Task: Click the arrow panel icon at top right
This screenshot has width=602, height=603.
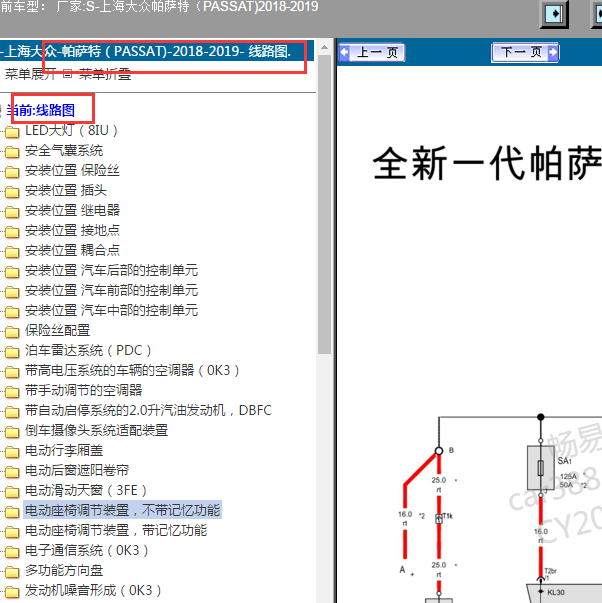Action: 554,14
